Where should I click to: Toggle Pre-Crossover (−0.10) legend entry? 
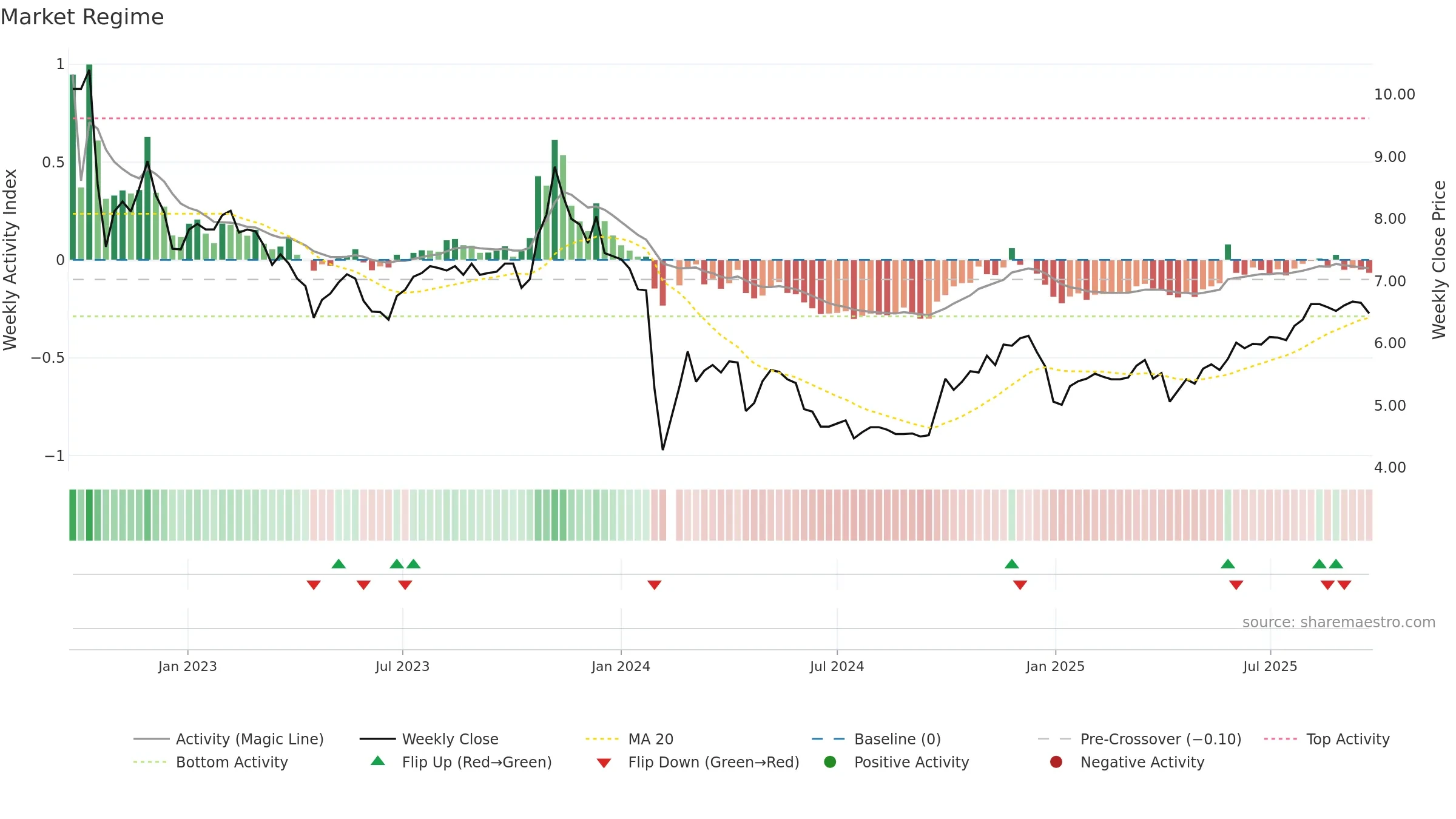tap(1140, 739)
